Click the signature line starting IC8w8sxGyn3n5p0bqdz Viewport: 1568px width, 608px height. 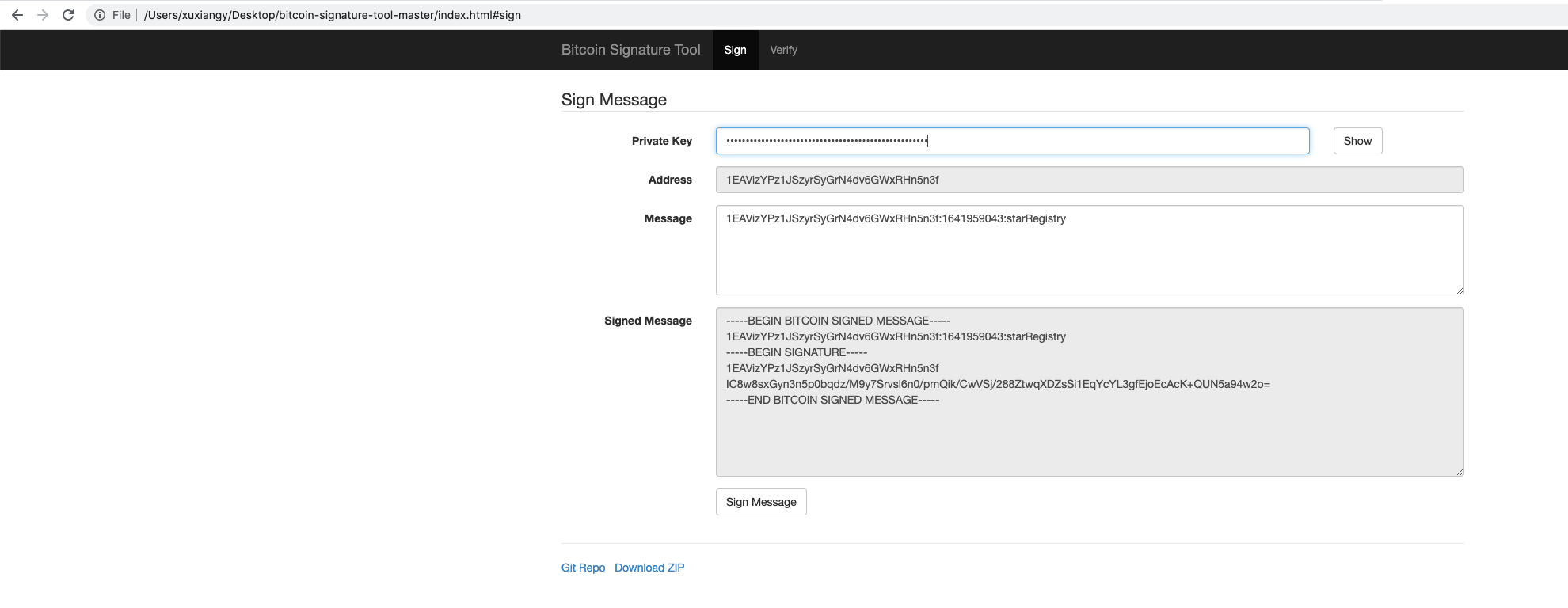coord(998,384)
